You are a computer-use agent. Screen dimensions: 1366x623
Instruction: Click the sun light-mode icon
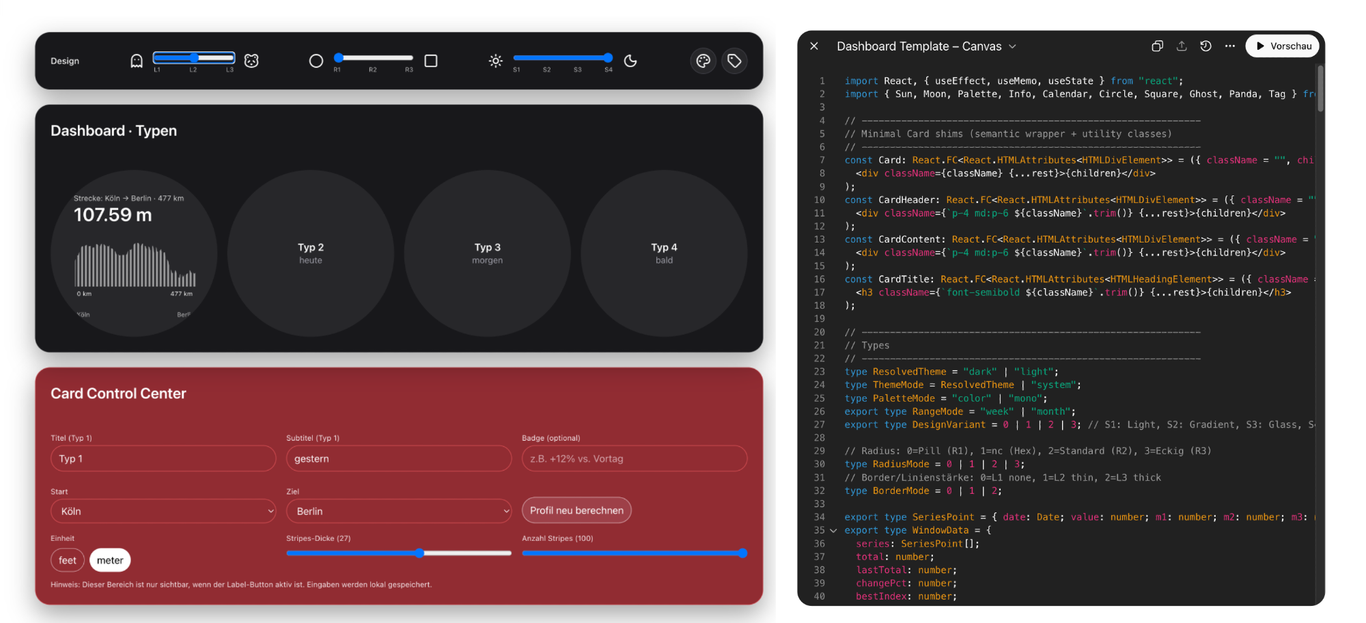tap(495, 61)
